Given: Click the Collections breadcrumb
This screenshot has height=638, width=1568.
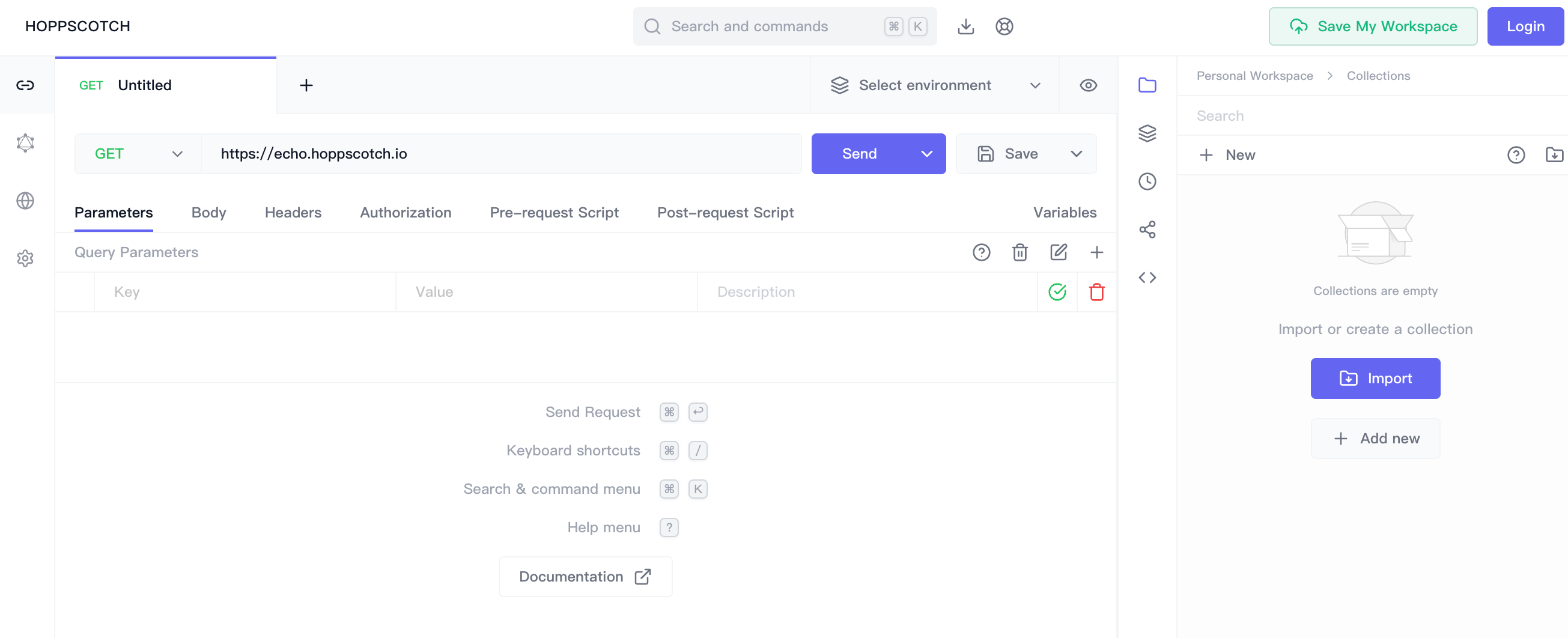Looking at the screenshot, I should coord(1378,76).
